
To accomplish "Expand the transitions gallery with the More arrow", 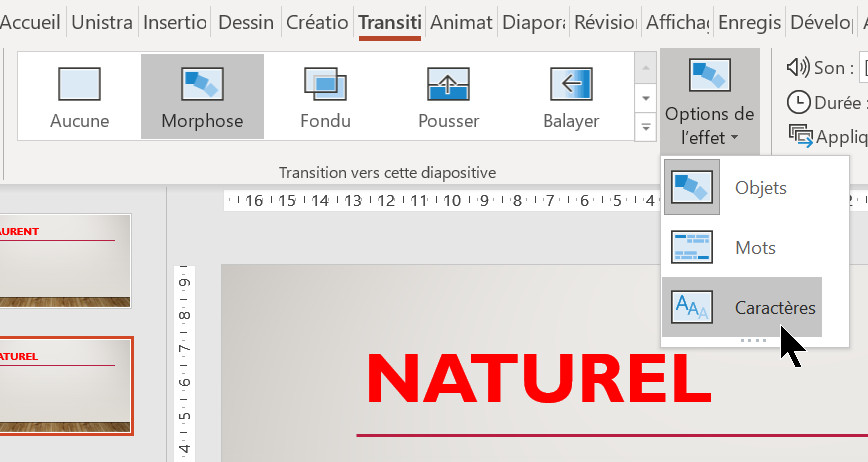I will point(645,128).
